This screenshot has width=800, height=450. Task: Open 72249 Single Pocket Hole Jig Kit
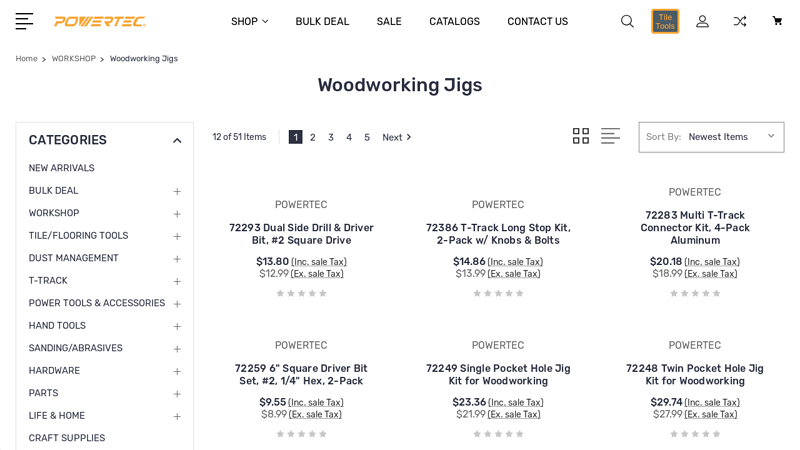click(x=498, y=374)
